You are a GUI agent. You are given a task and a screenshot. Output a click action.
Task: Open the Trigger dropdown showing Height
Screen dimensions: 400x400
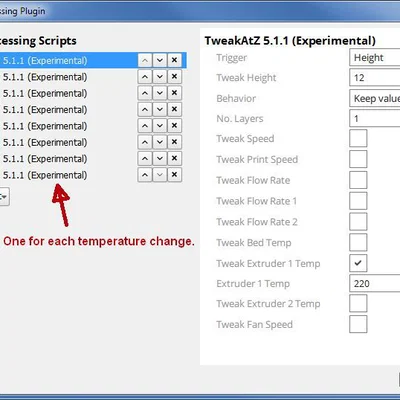tap(375, 58)
